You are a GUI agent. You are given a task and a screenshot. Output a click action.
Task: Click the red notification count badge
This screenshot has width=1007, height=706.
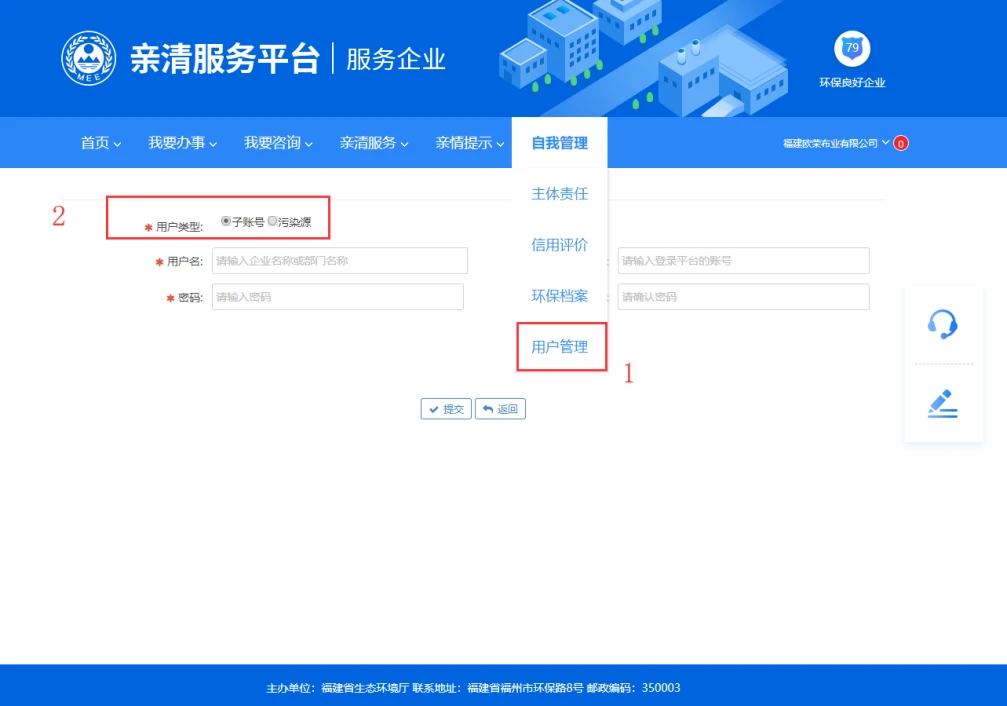click(901, 144)
